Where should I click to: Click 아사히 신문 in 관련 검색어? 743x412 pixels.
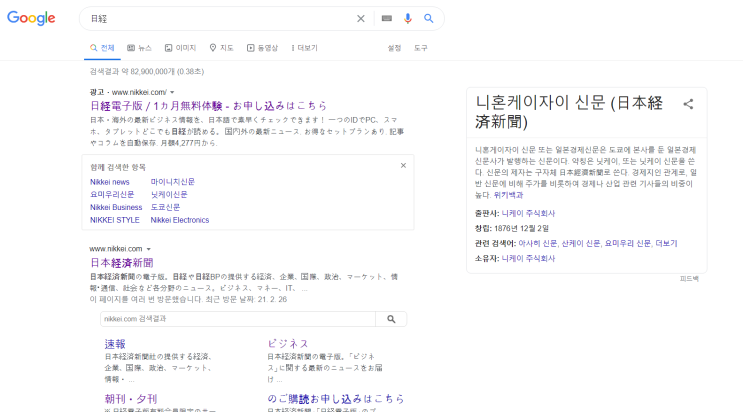(537, 243)
